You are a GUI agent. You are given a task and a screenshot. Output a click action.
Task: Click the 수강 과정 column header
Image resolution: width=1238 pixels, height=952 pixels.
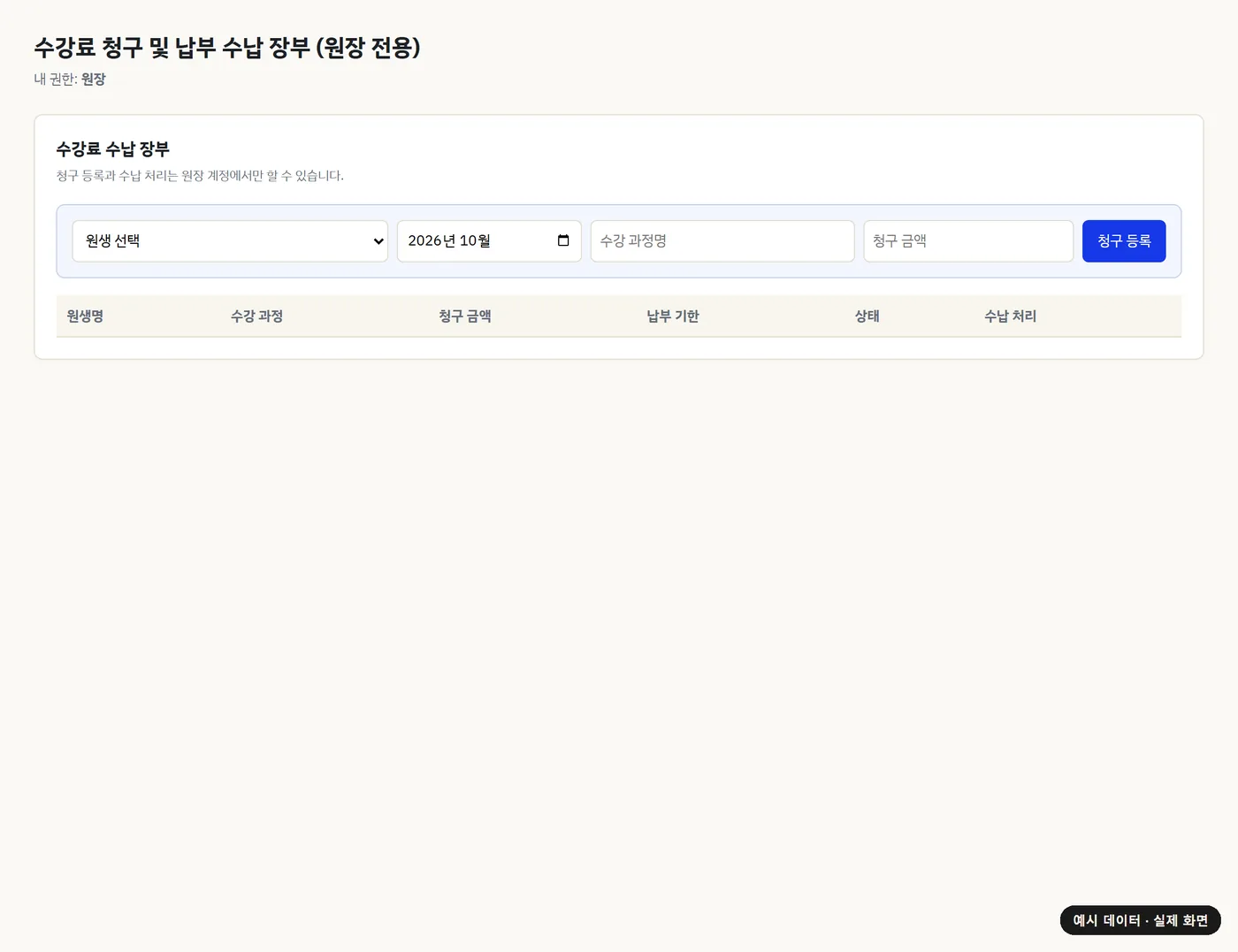coord(256,316)
